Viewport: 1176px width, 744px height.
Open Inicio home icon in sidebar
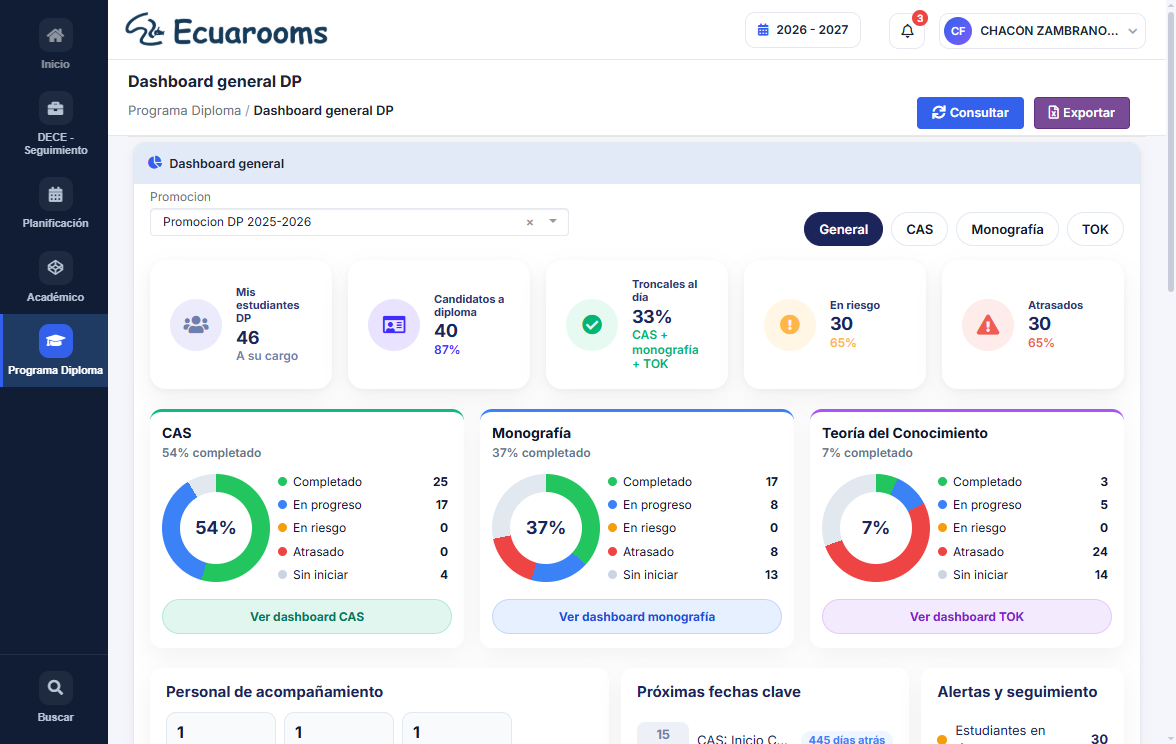(x=56, y=35)
